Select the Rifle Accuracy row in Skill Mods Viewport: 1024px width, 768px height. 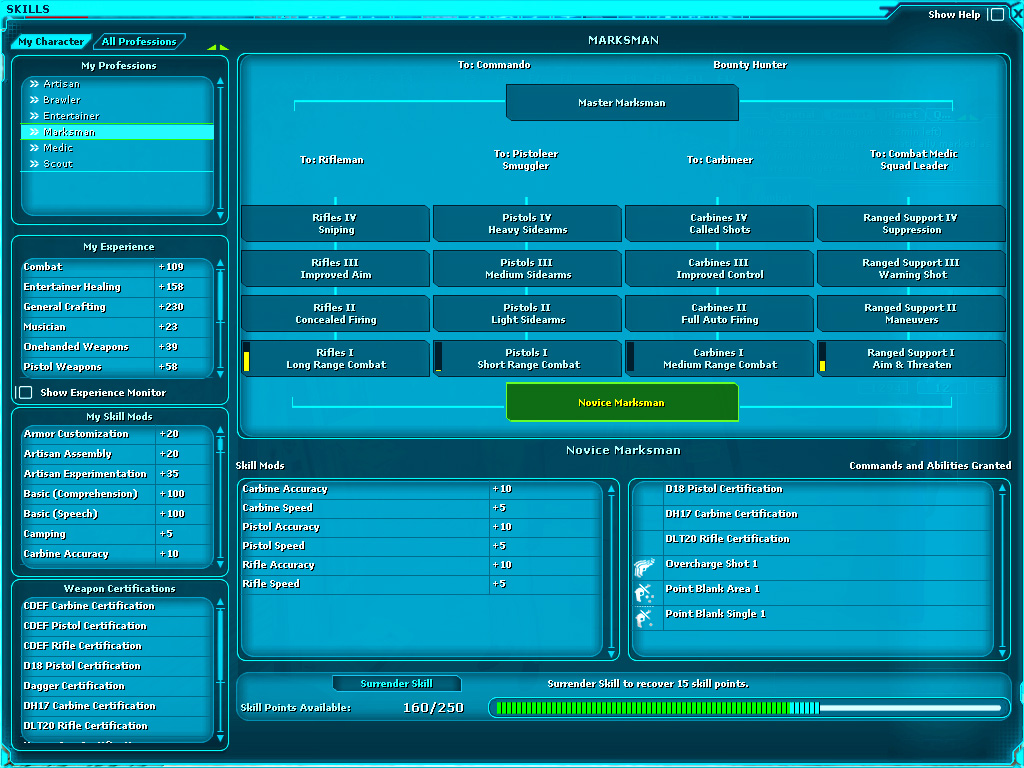421,565
